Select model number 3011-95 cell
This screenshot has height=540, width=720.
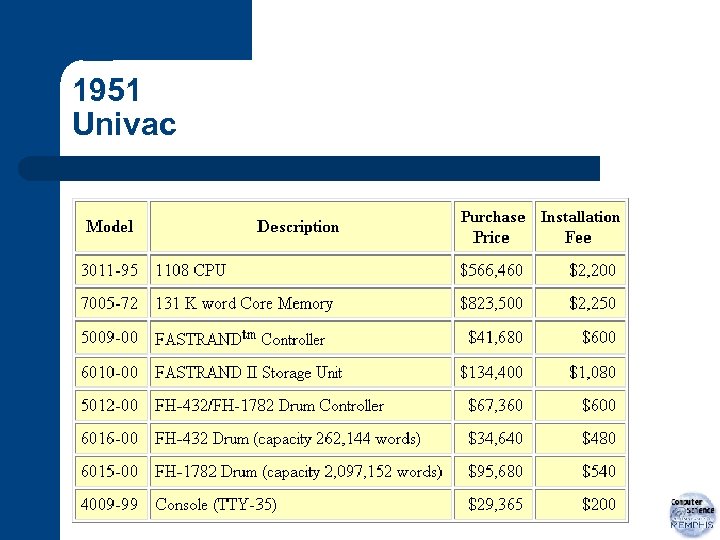tap(110, 270)
